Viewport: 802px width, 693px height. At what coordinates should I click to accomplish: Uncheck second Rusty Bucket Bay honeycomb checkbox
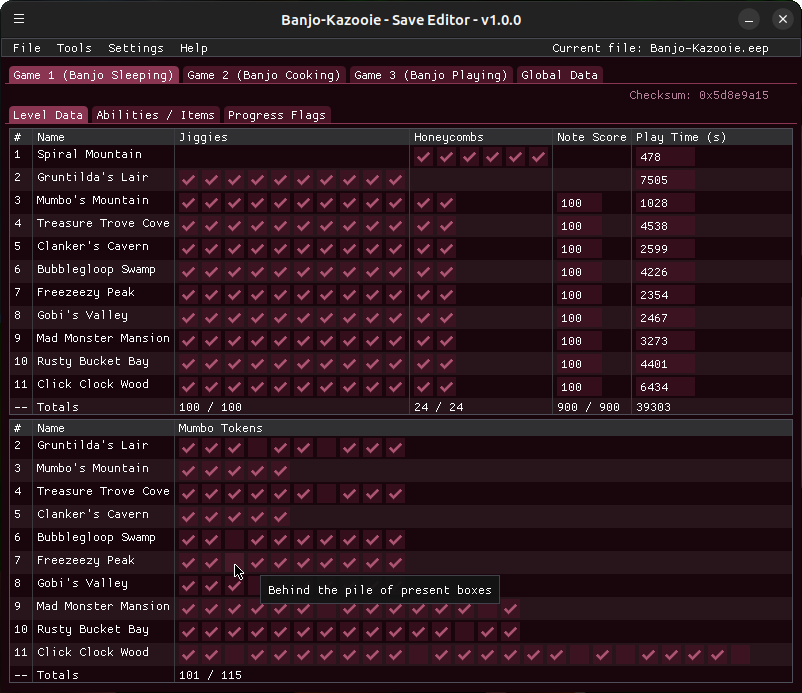click(x=447, y=364)
